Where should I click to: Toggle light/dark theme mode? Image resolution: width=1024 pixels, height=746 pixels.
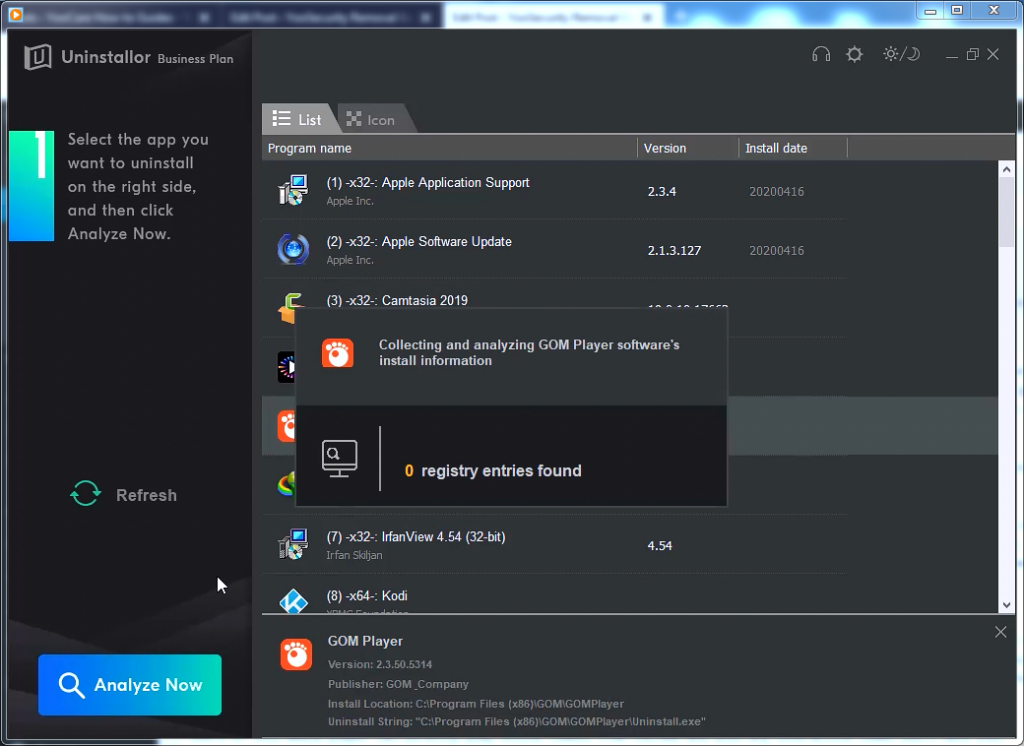click(901, 54)
